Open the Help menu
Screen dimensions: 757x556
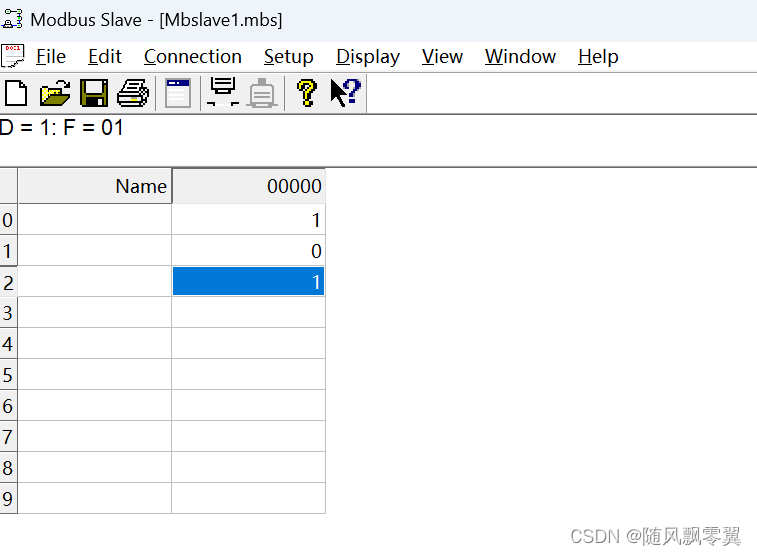click(x=598, y=56)
